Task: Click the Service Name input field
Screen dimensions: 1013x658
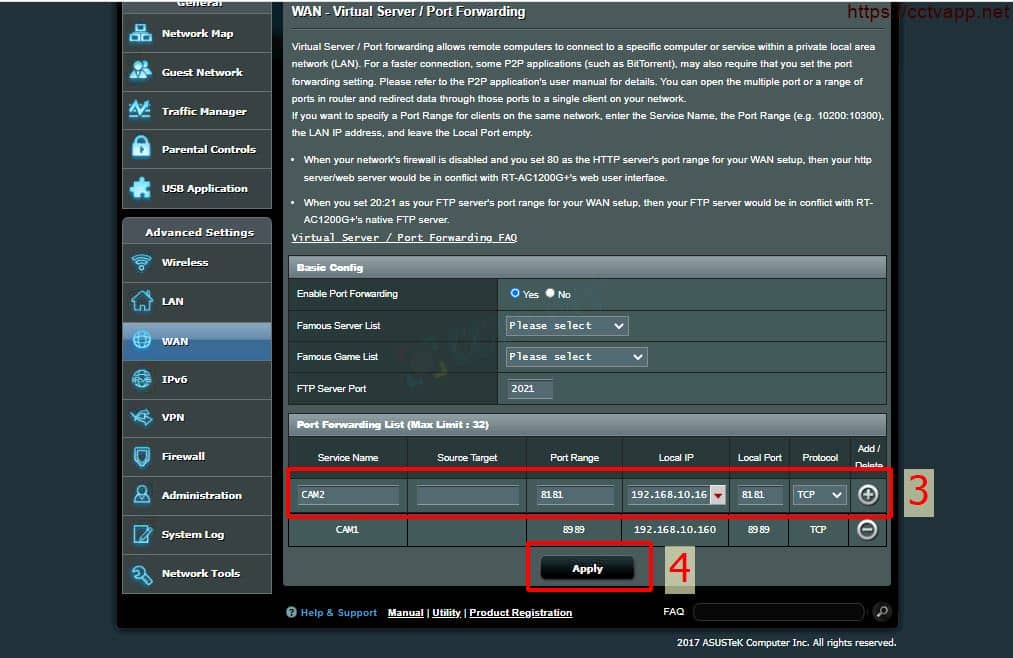Action: [x=348, y=494]
